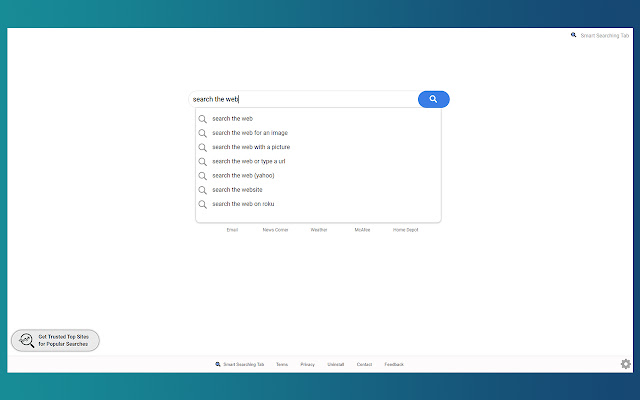Open the Email shortcut link
The height and width of the screenshot is (400, 640).
click(232, 230)
